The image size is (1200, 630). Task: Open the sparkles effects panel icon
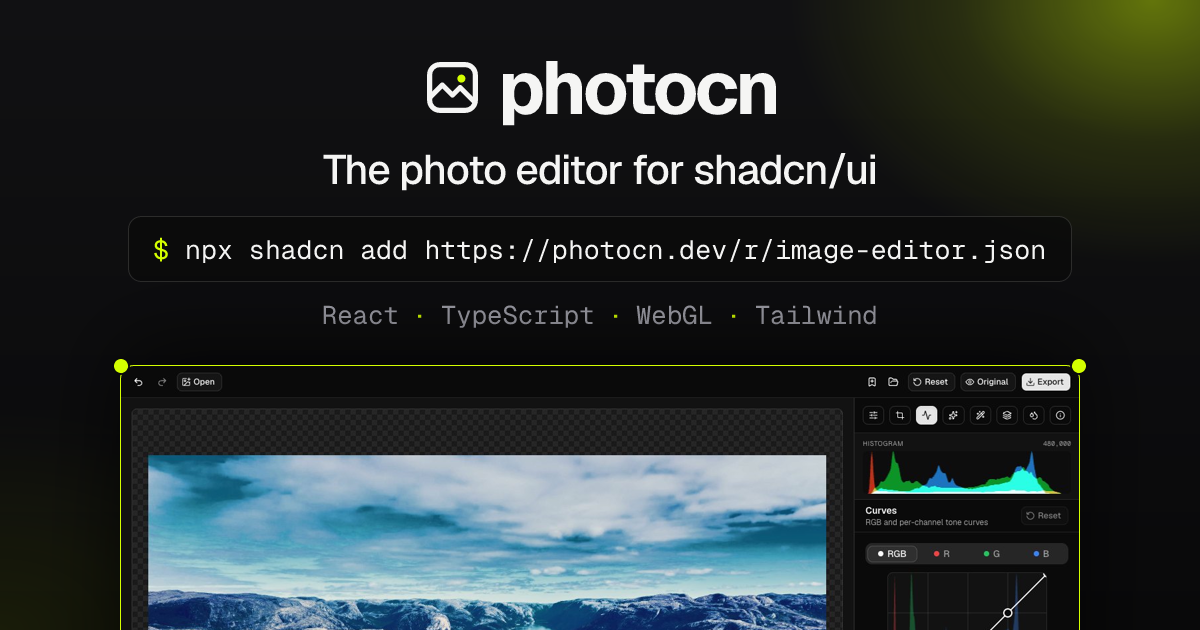[954, 415]
